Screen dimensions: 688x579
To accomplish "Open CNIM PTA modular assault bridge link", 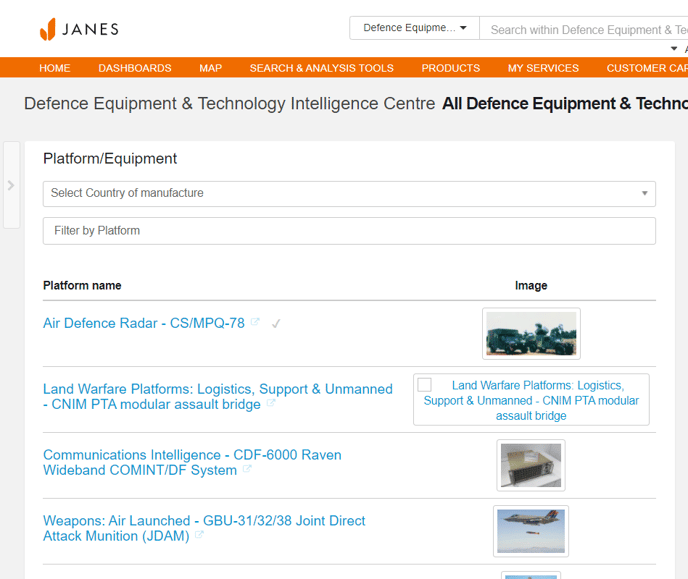I will tap(218, 397).
